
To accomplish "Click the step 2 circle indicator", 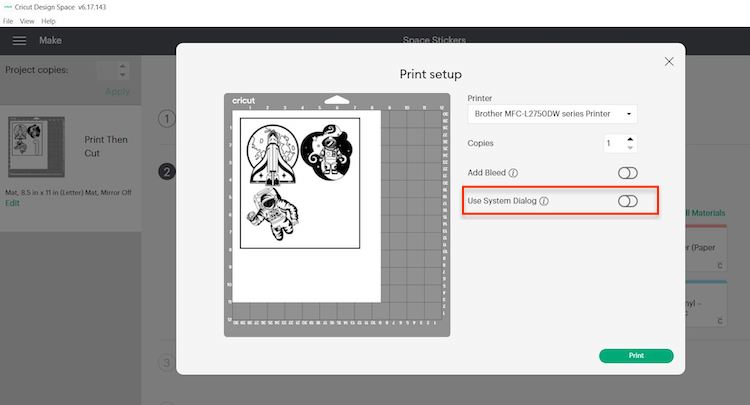I will pyautogui.click(x=166, y=172).
